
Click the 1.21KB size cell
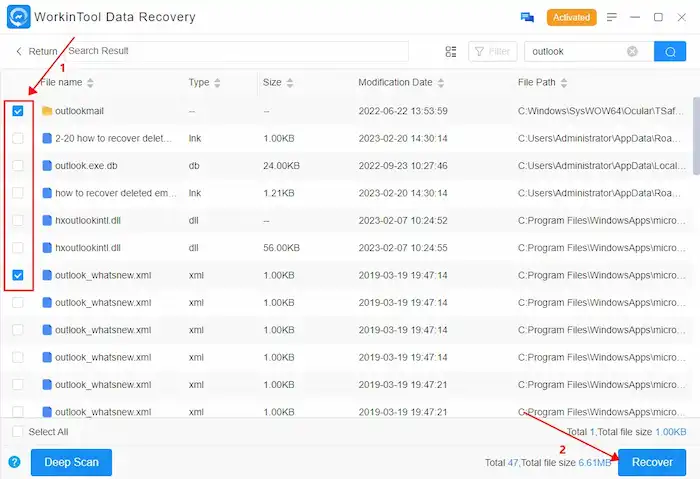coord(279,193)
